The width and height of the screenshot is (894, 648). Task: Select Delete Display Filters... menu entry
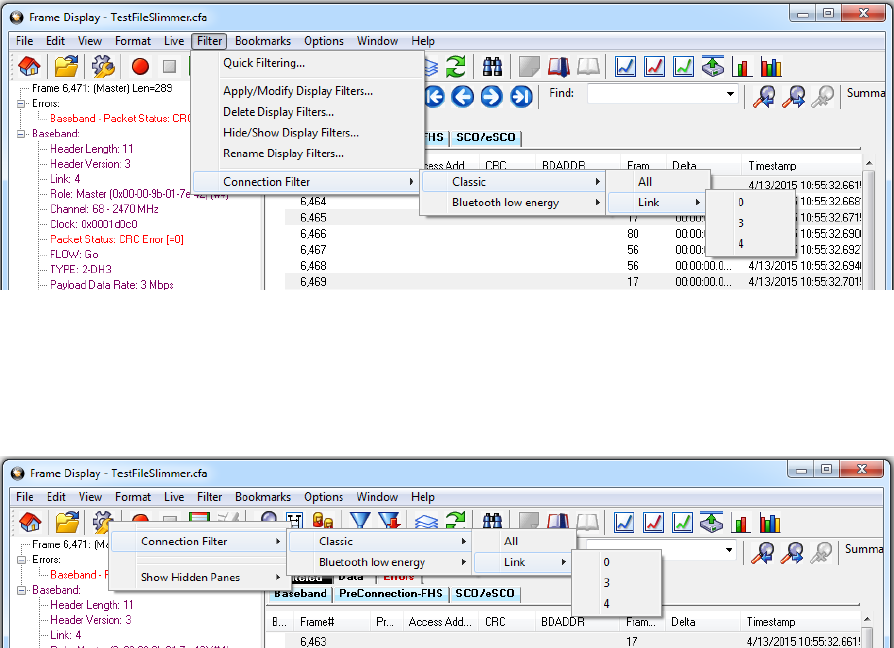[278, 112]
